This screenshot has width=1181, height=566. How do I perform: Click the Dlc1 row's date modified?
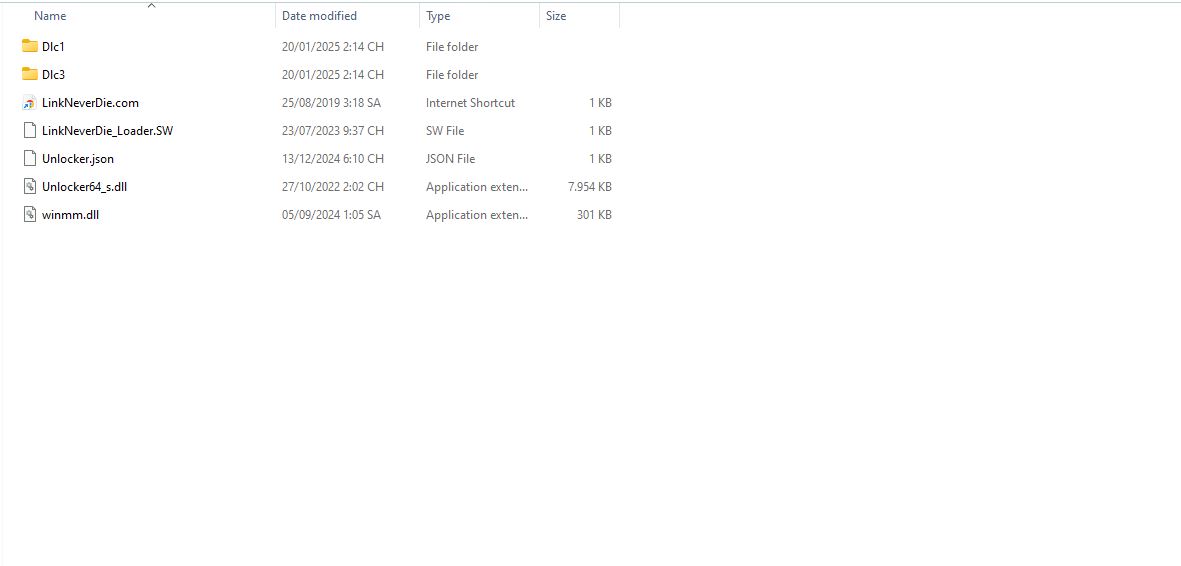pos(333,47)
